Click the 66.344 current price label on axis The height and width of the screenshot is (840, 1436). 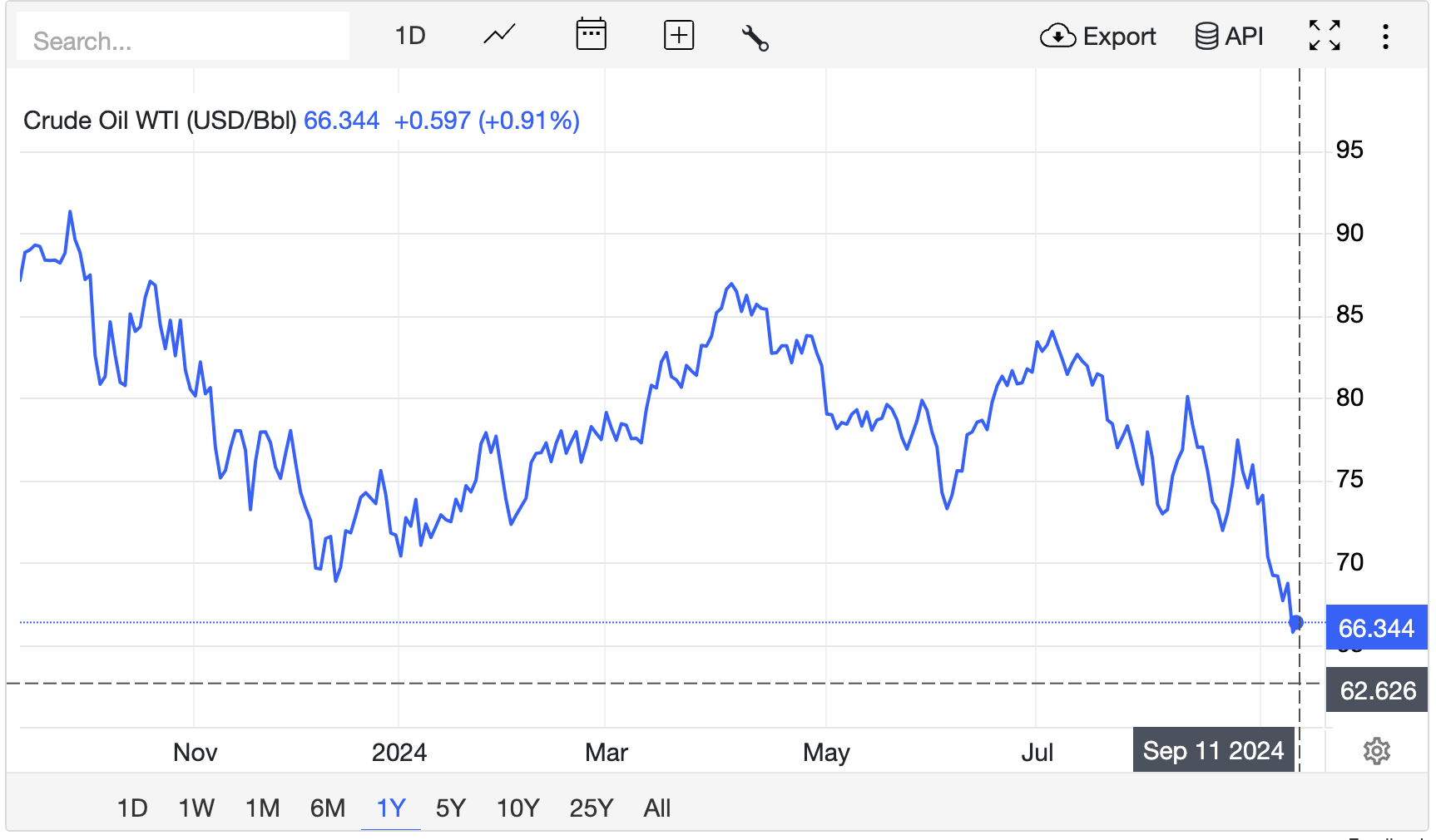point(1376,628)
